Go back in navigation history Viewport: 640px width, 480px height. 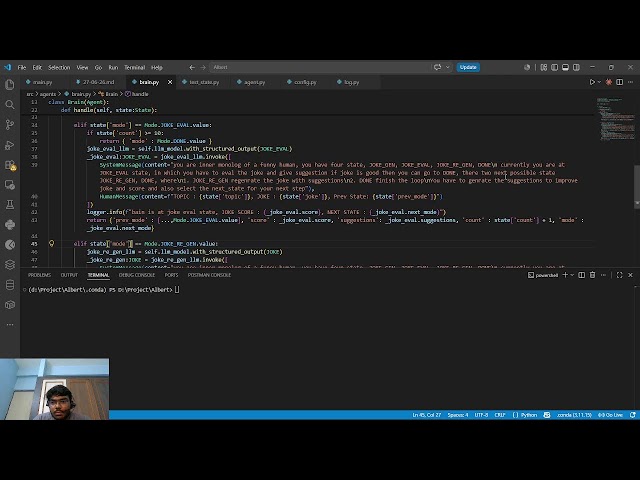point(192,67)
